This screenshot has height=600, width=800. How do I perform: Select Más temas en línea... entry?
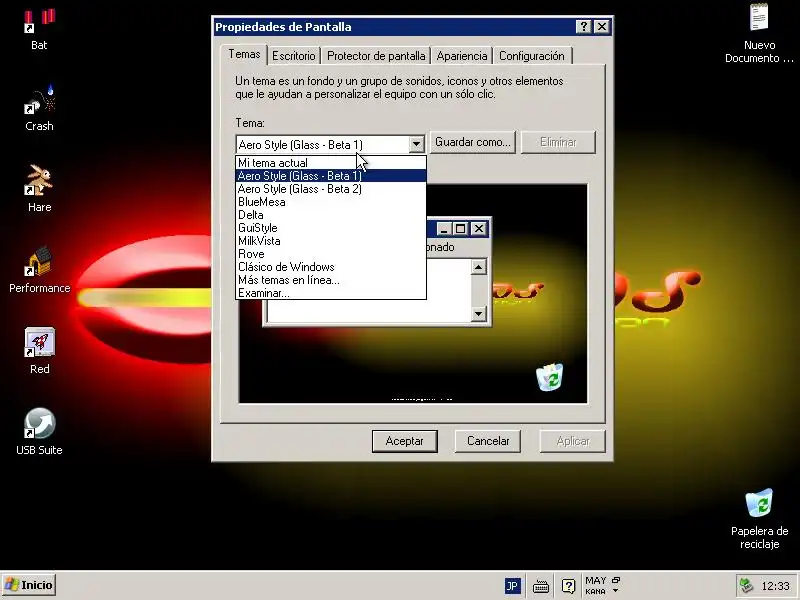click(x=331, y=280)
